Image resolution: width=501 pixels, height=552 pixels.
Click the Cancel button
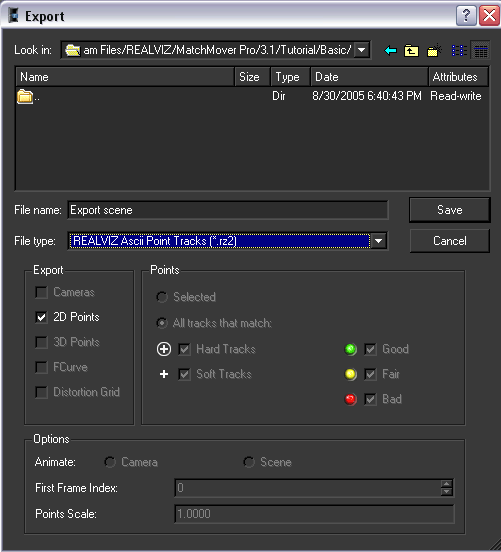(450, 241)
